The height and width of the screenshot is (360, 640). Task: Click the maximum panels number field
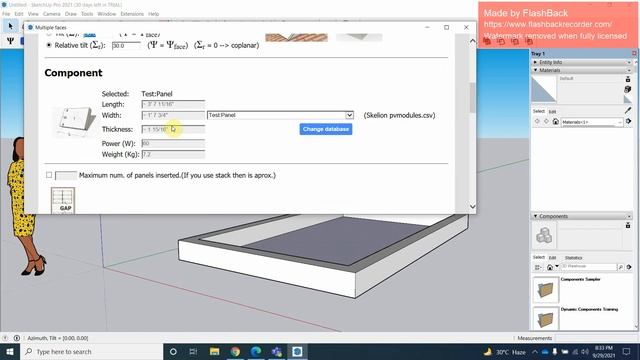66,176
